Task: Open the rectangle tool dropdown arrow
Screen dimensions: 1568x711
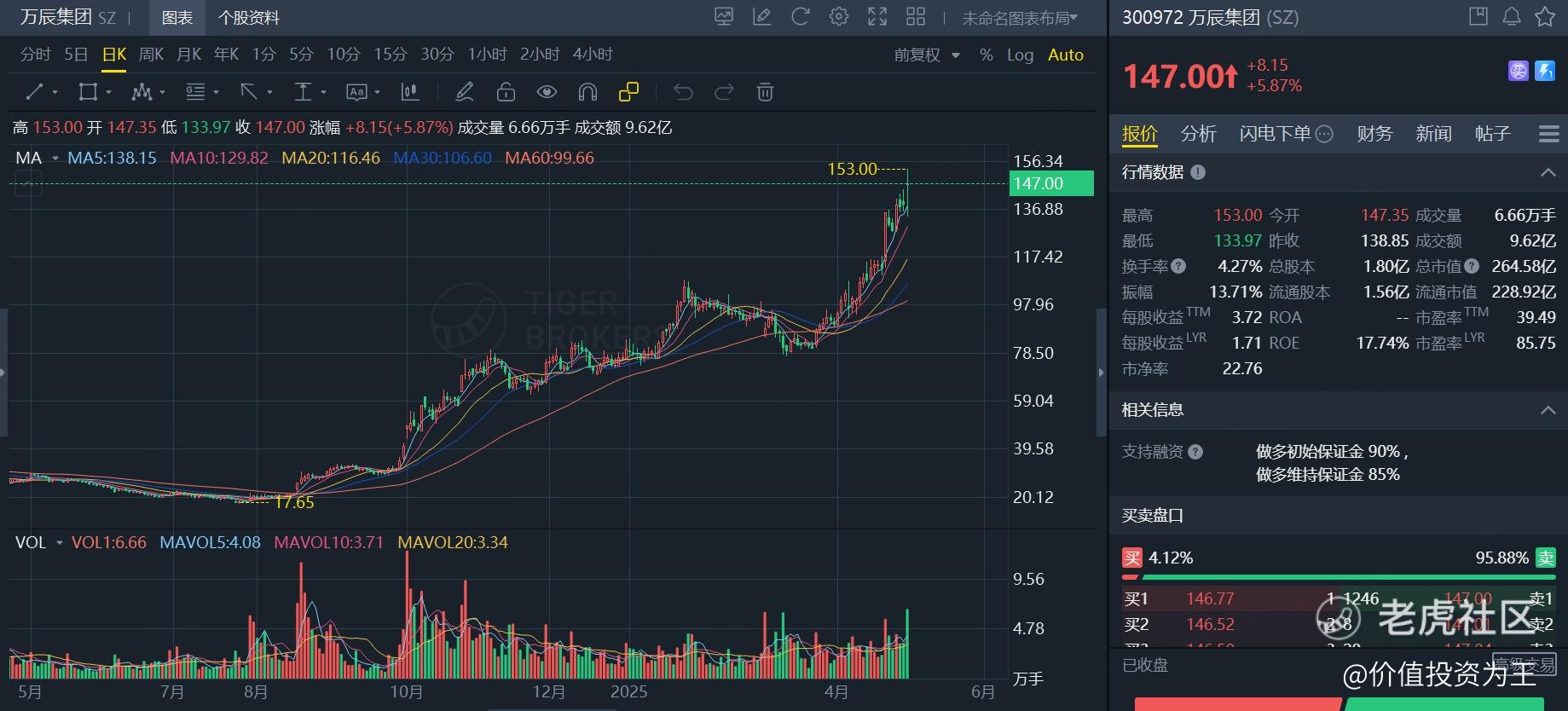Action: (x=109, y=93)
